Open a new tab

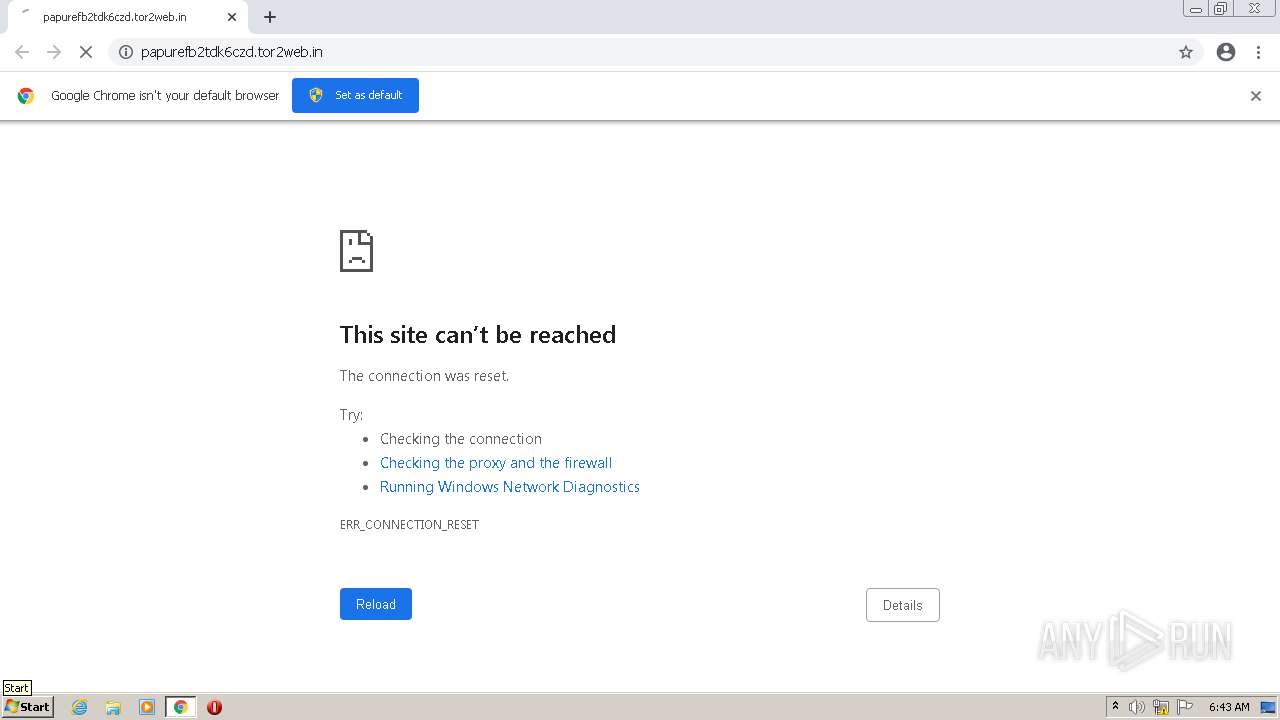pos(270,17)
